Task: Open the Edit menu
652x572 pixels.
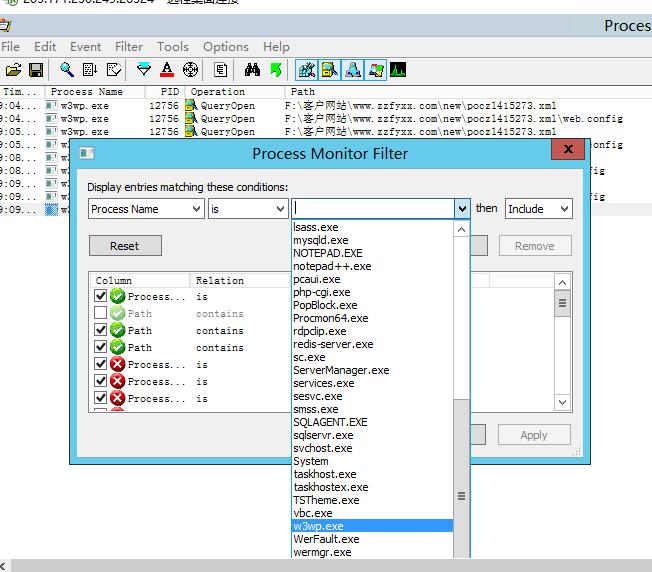Action: (45, 47)
